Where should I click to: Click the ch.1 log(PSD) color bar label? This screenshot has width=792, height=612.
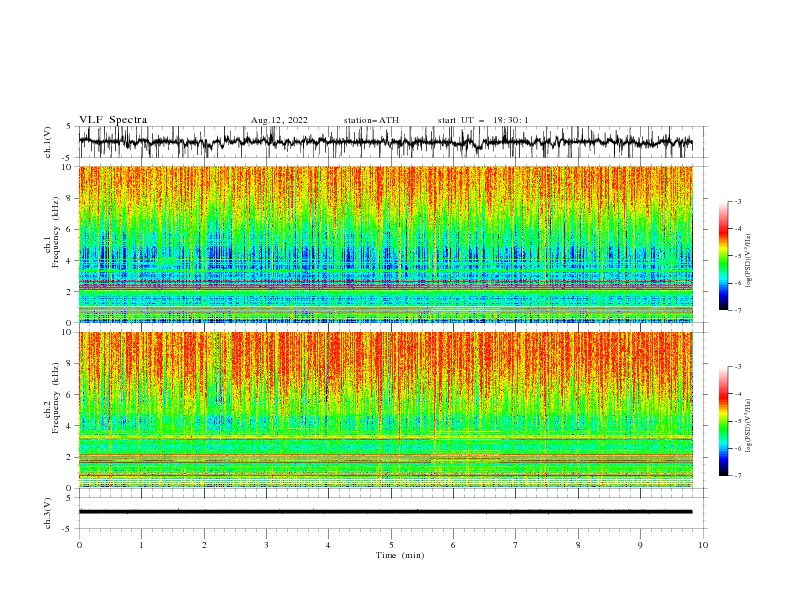[748, 261]
